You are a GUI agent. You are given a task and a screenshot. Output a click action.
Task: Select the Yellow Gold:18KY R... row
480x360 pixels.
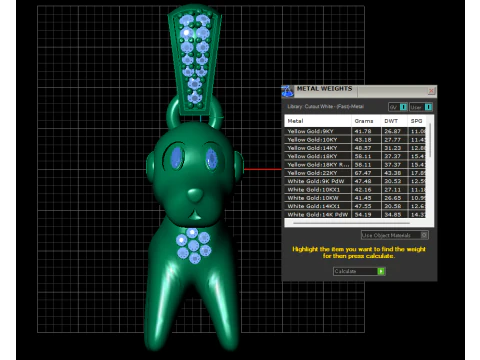coord(355,164)
